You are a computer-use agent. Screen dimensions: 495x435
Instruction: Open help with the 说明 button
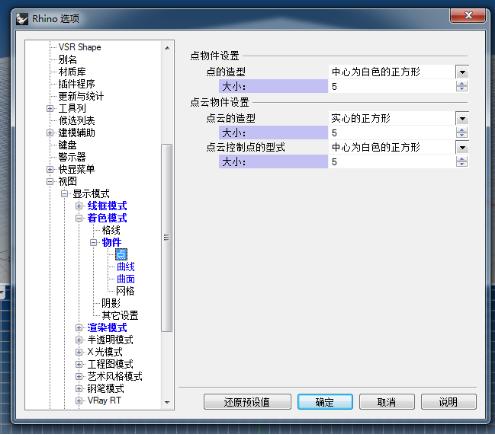(449, 402)
